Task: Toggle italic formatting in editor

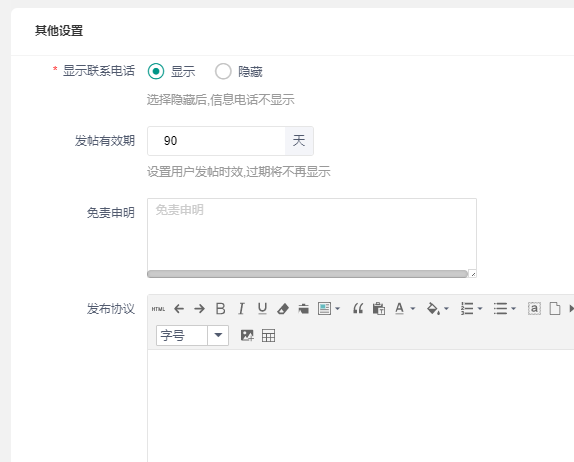Action: pyautogui.click(x=241, y=309)
